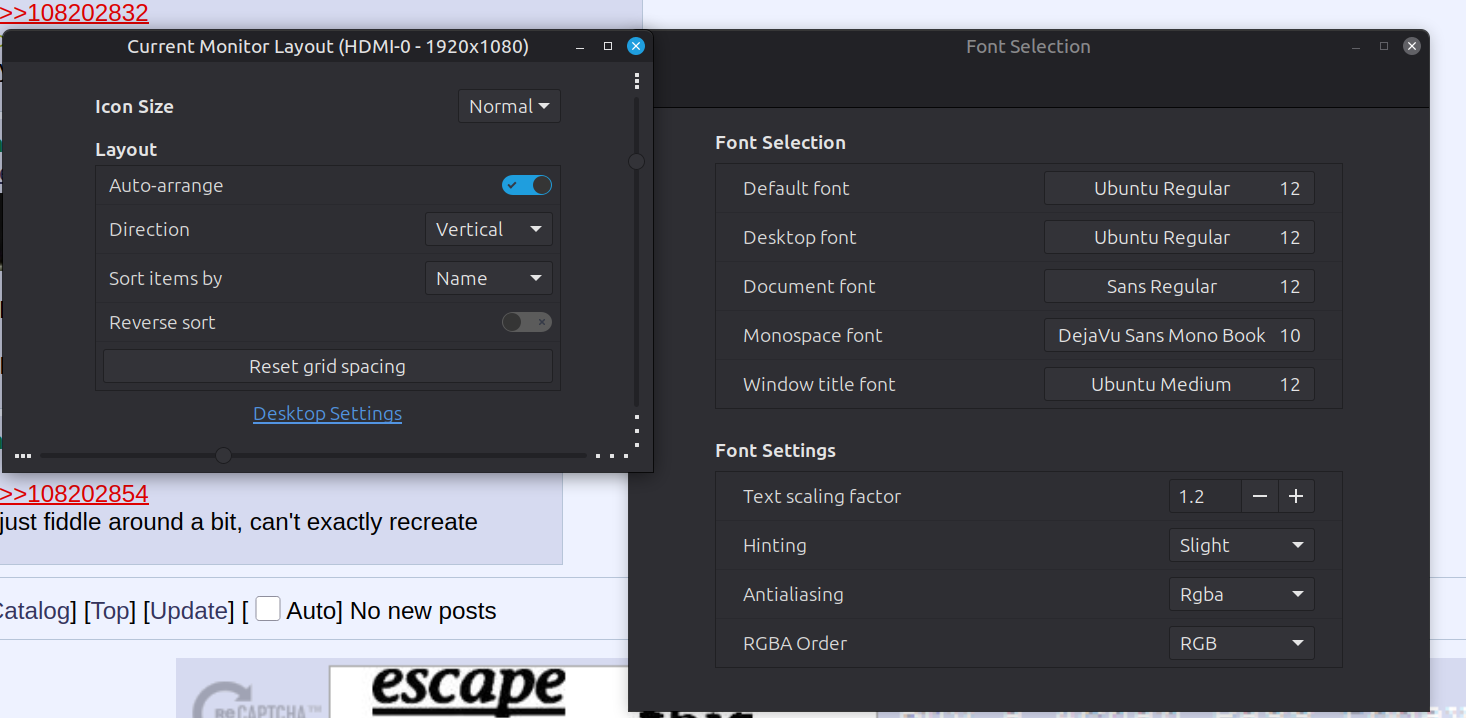The width and height of the screenshot is (1466, 718).
Task: Toggle the Auto-arrange switch off
Action: point(527,185)
